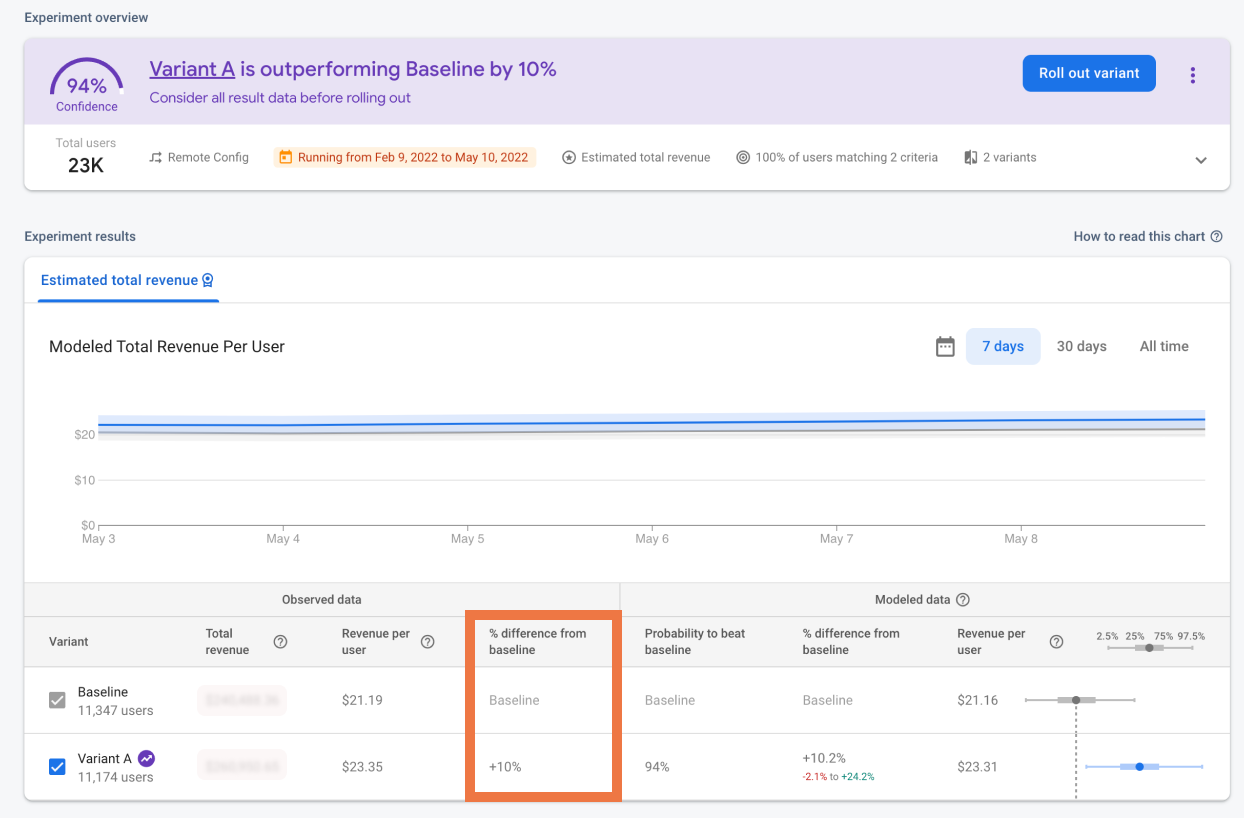Click the observed revenue per user $21.19
The image size is (1244, 818).
362,700
